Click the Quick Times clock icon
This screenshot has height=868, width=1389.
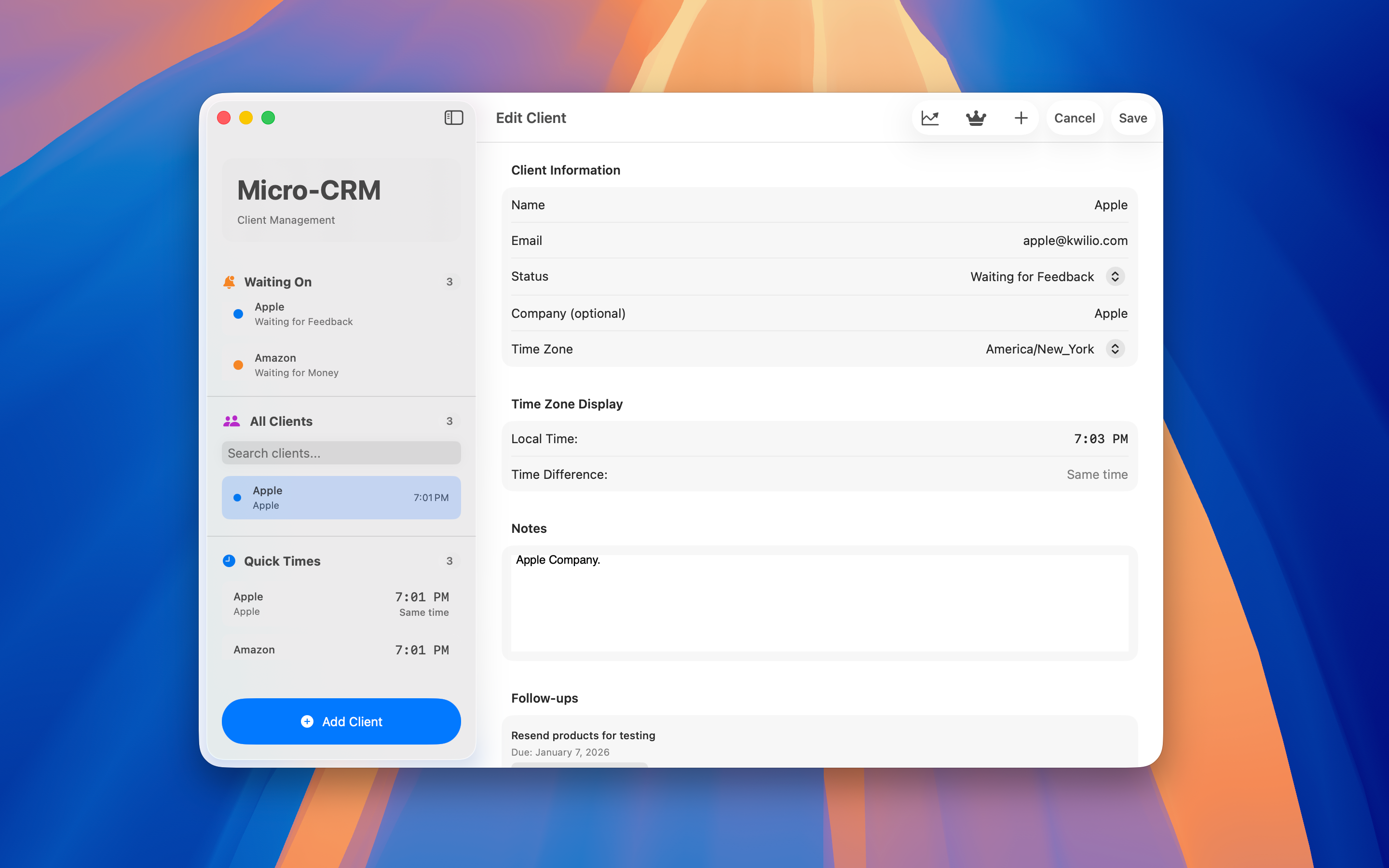229,561
